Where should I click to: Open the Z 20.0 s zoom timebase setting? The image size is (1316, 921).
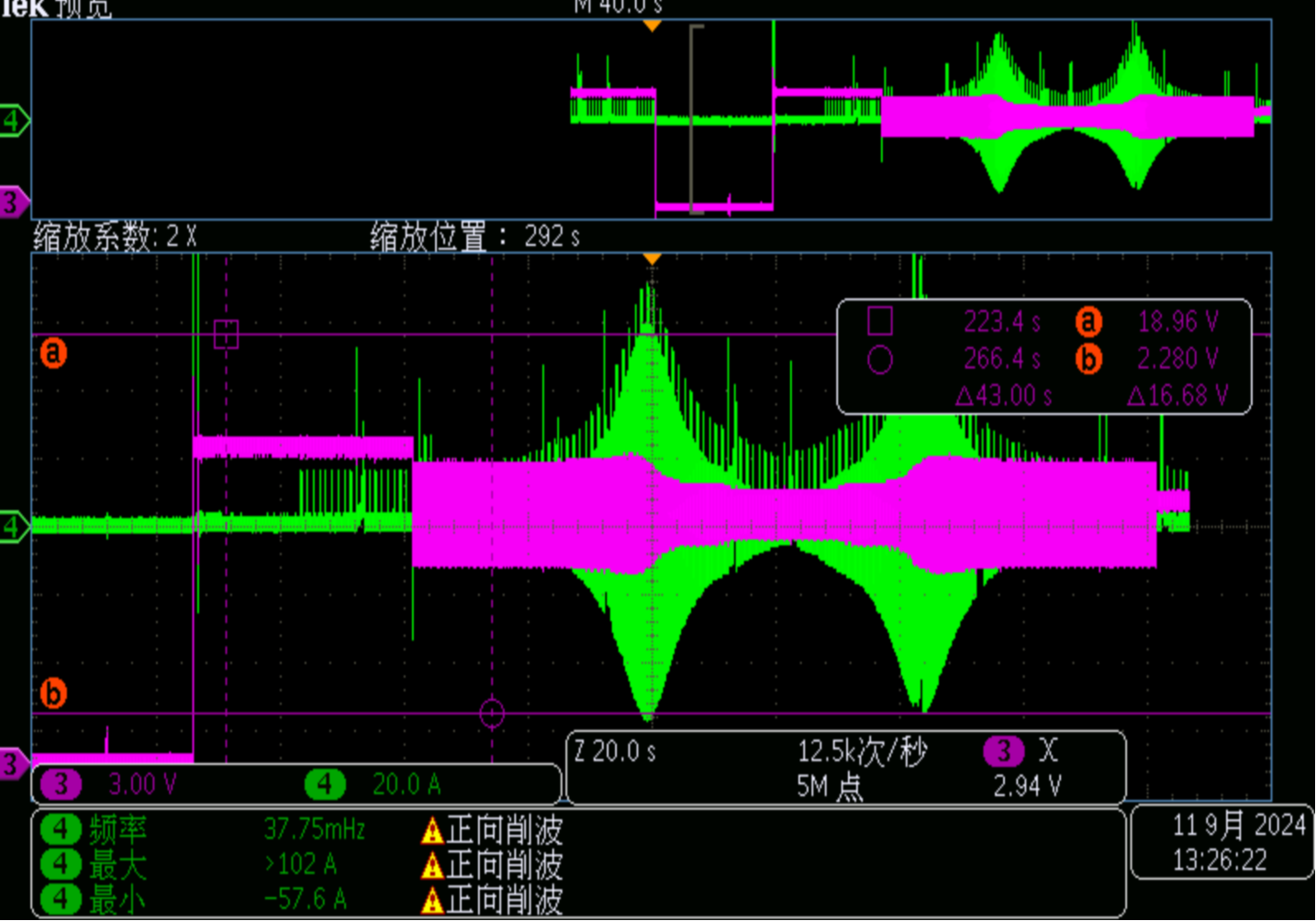pyautogui.click(x=615, y=752)
